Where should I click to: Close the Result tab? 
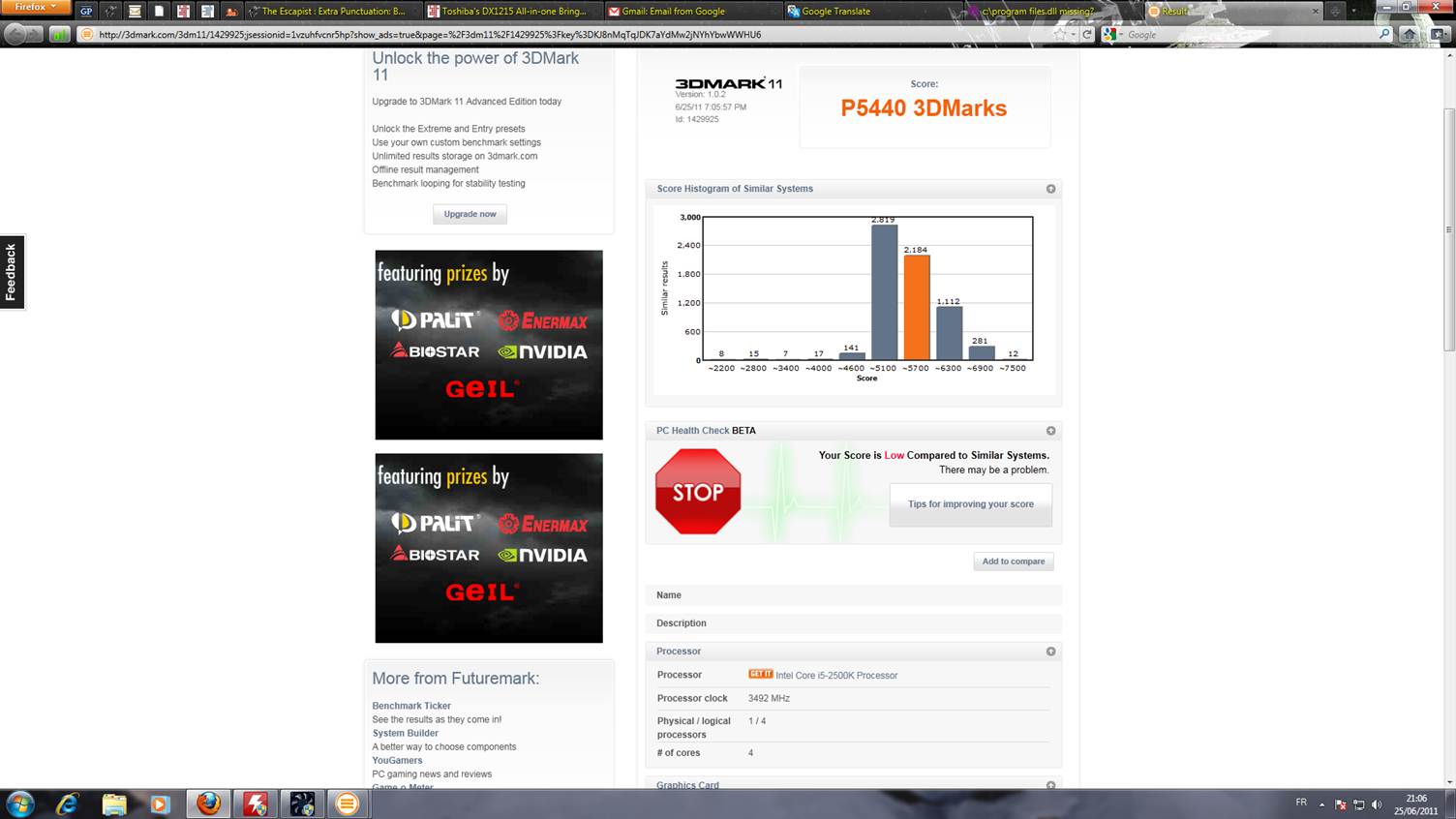tap(1315, 12)
